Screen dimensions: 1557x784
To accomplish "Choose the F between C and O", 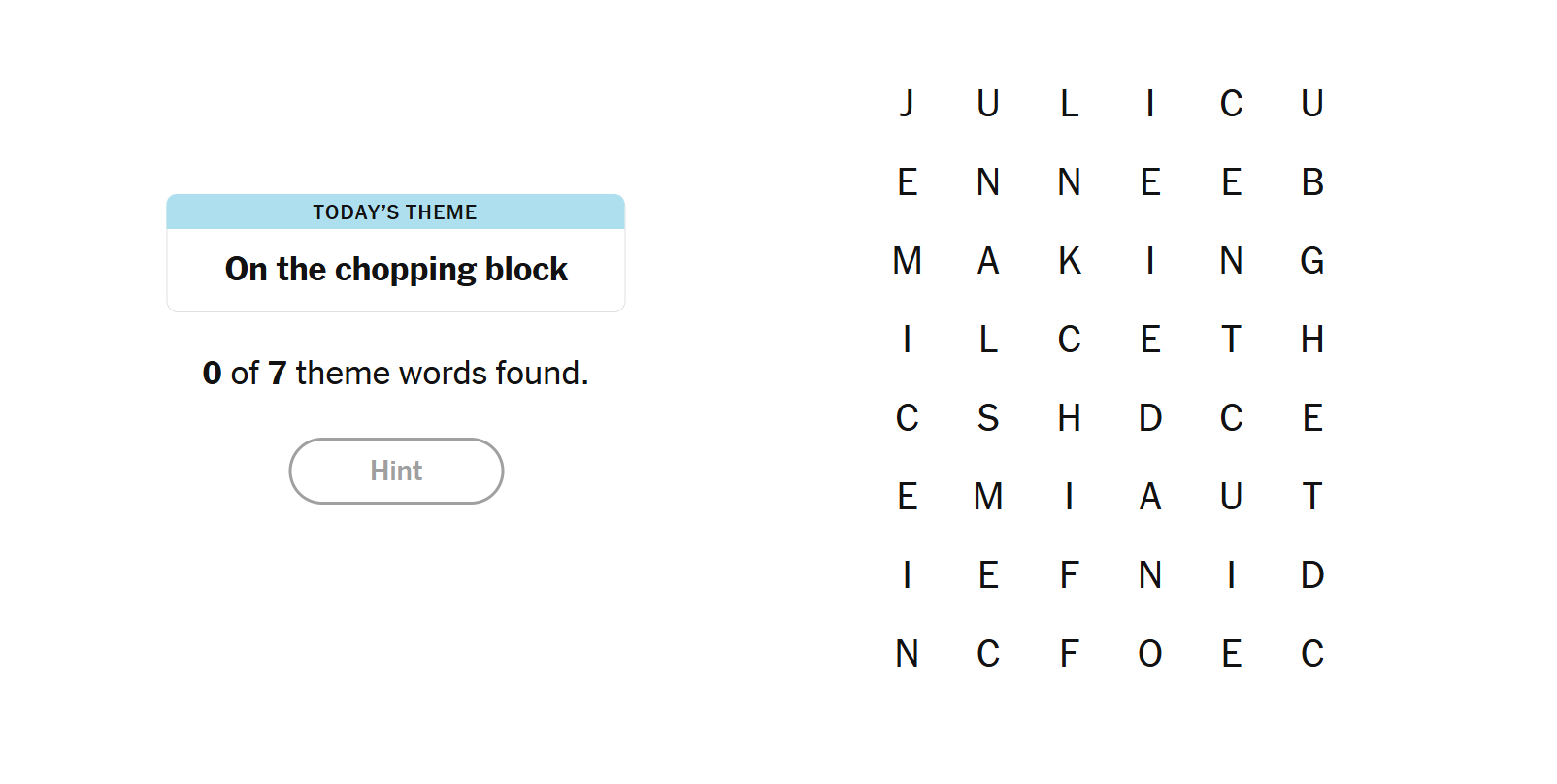I will click(x=1069, y=654).
